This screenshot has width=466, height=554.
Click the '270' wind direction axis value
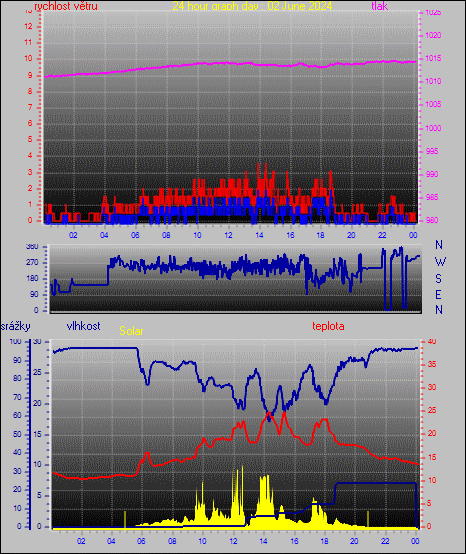point(32,263)
